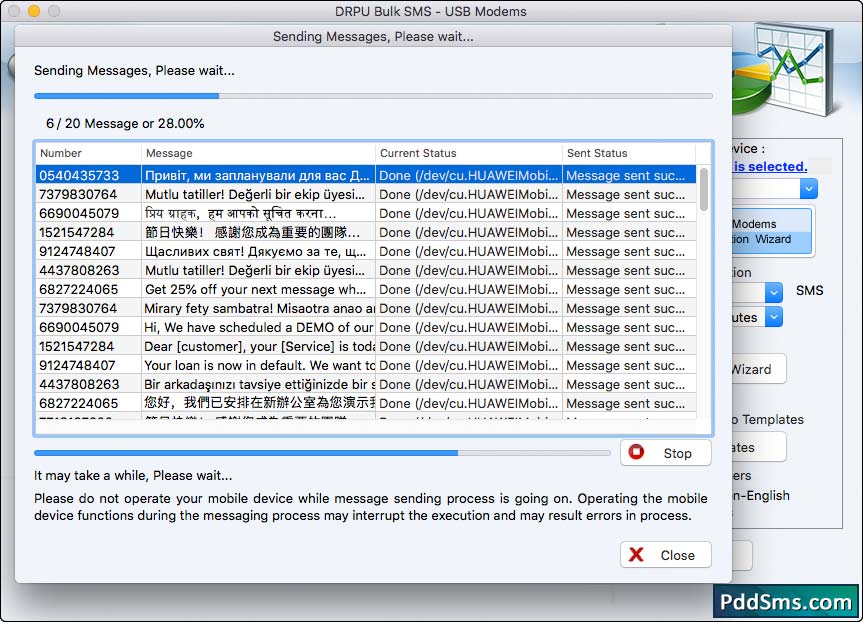Click the USB Modems Connection Wizard button
The width and height of the screenshot is (863, 622).
coord(771,231)
